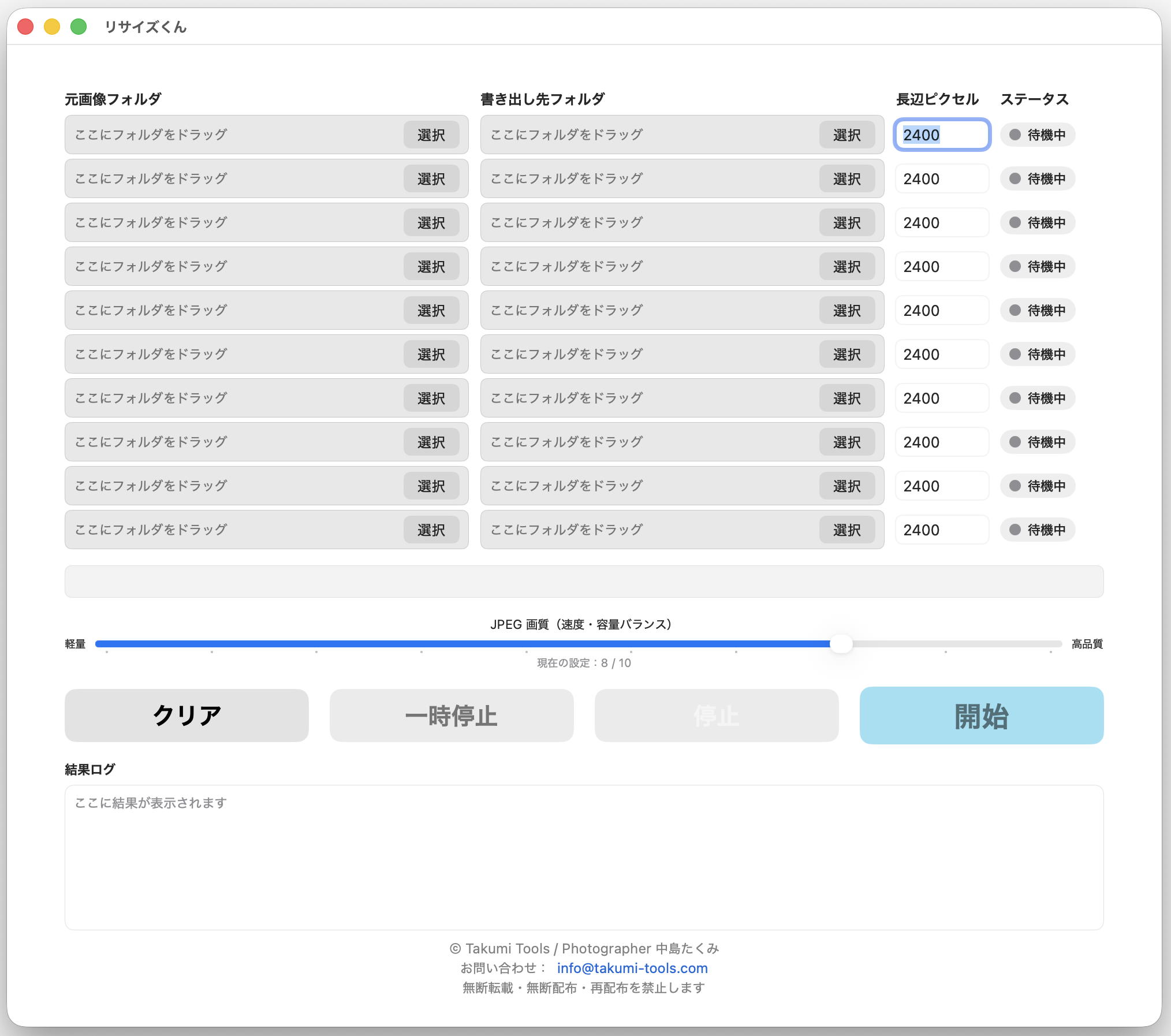This screenshot has width=1171, height=1036.
Task: Click the 高品質 slider end label
Action: (x=1087, y=644)
